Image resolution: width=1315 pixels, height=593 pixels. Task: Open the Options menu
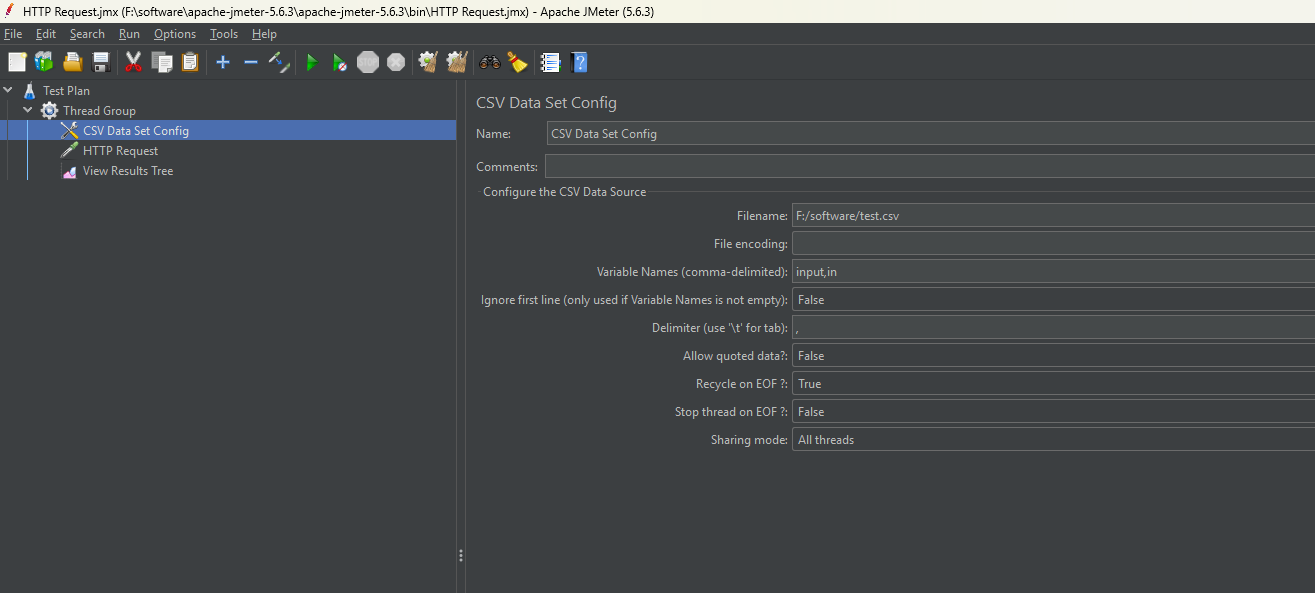[x=175, y=34]
